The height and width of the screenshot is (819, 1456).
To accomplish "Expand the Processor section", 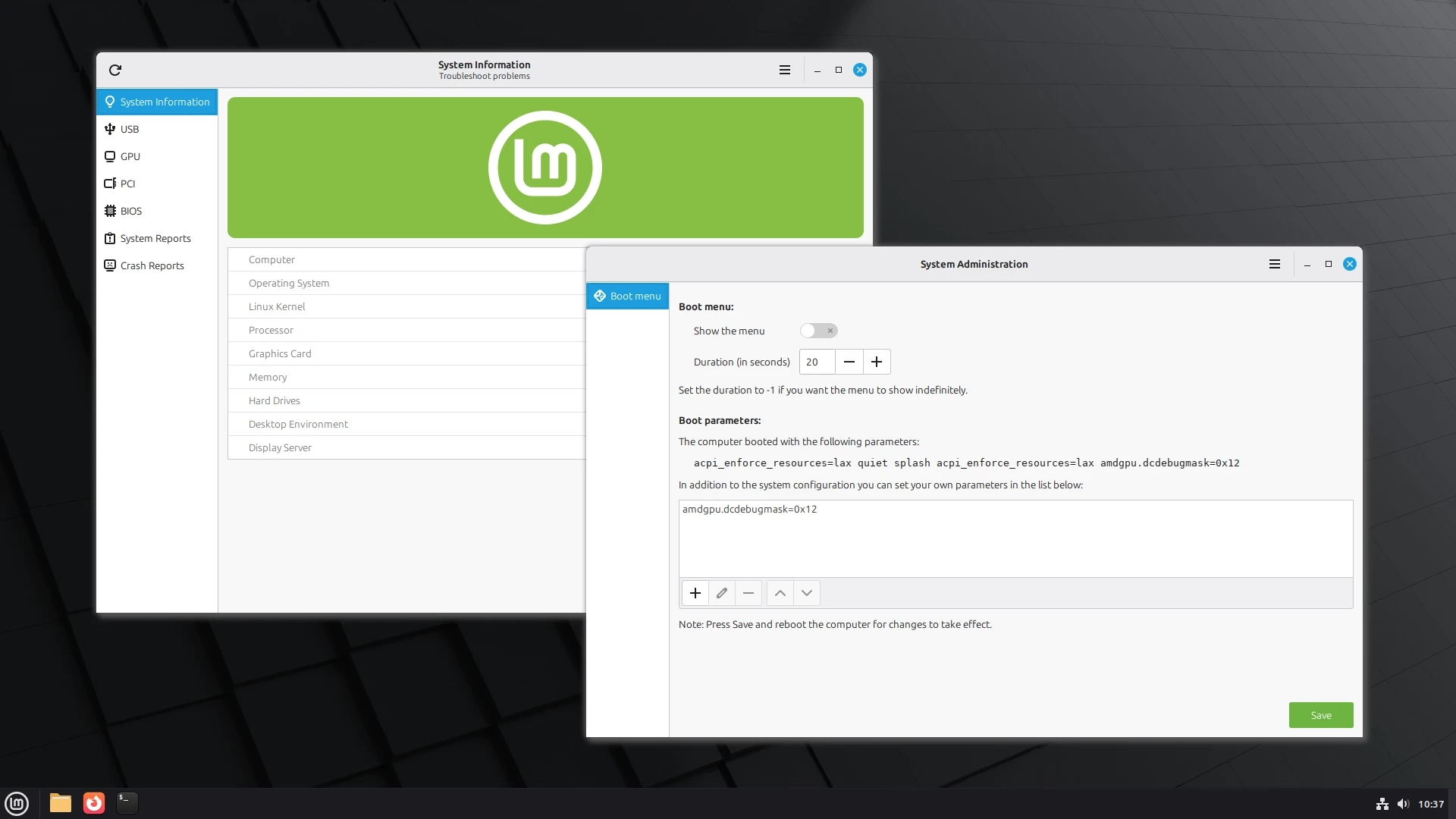I will (379, 330).
